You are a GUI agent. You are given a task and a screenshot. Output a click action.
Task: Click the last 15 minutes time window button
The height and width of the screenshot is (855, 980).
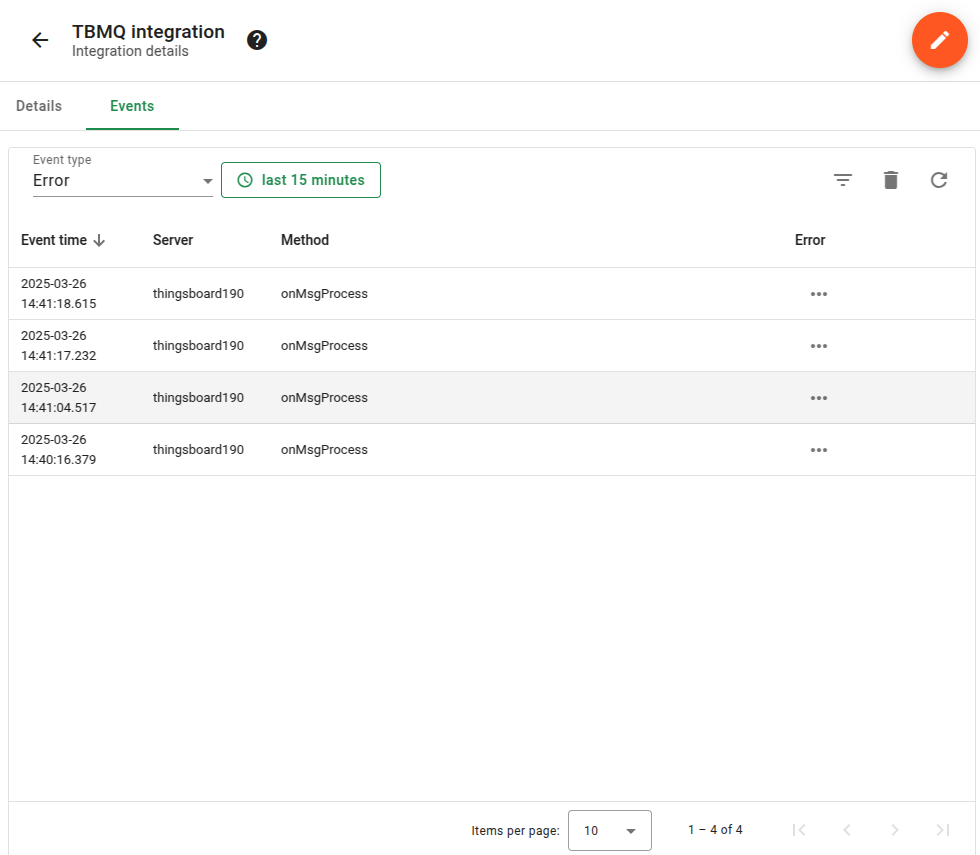tap(301, 180)
